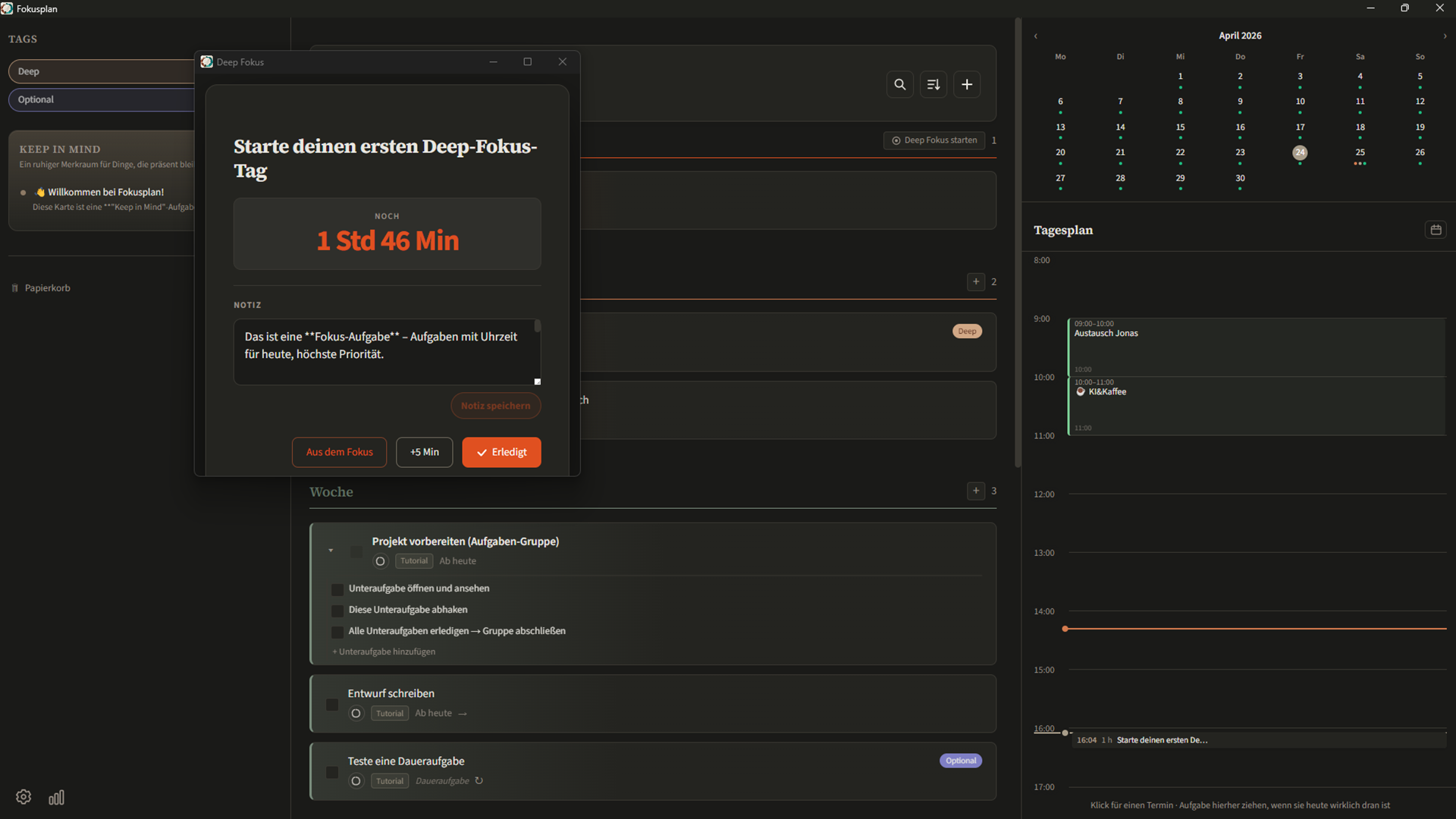Click + Unteraufgabe hinzufügen link

[384, 651]
